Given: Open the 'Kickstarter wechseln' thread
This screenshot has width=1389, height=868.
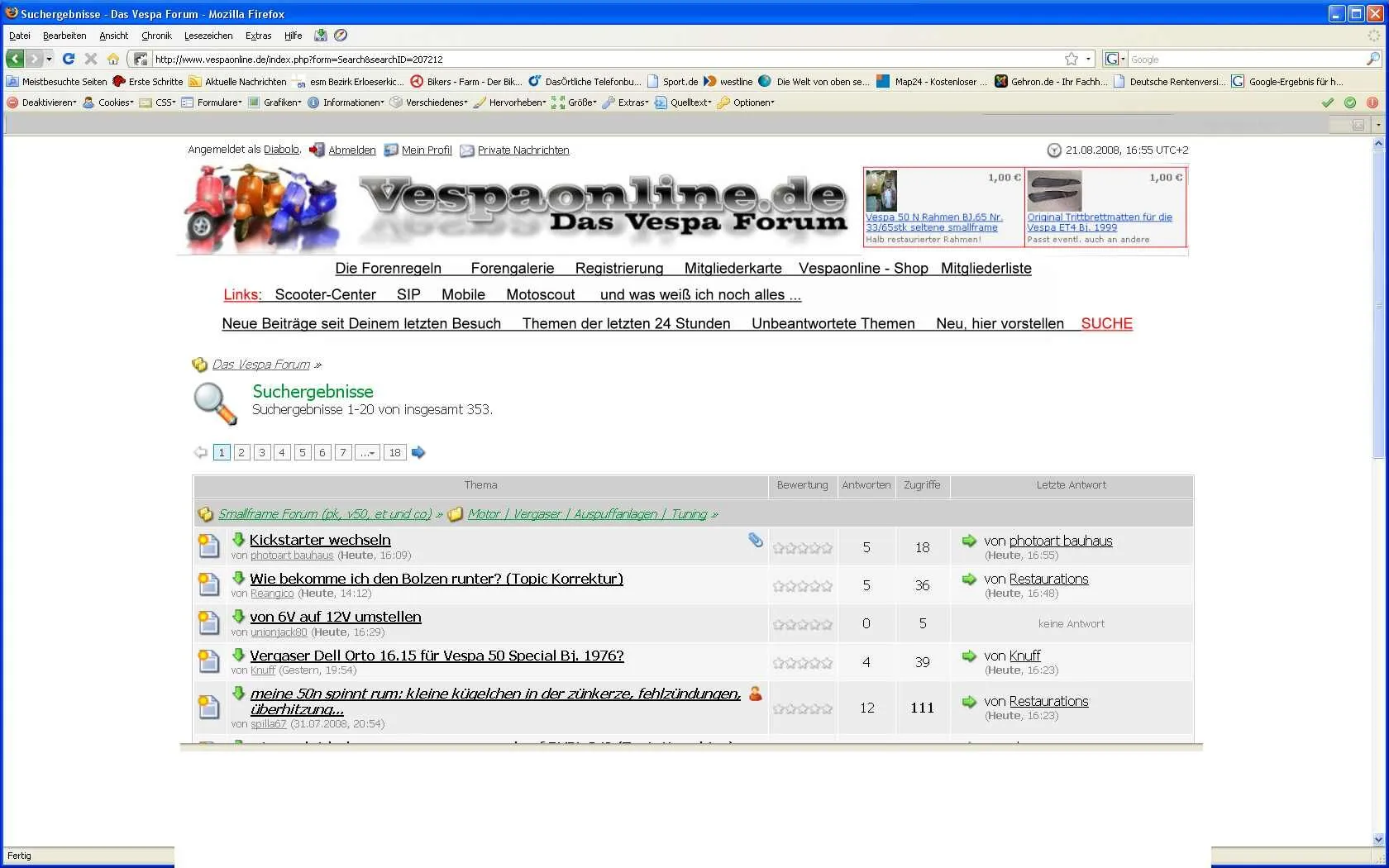Looking at the screenshot, I should click(x=320, y=540).
